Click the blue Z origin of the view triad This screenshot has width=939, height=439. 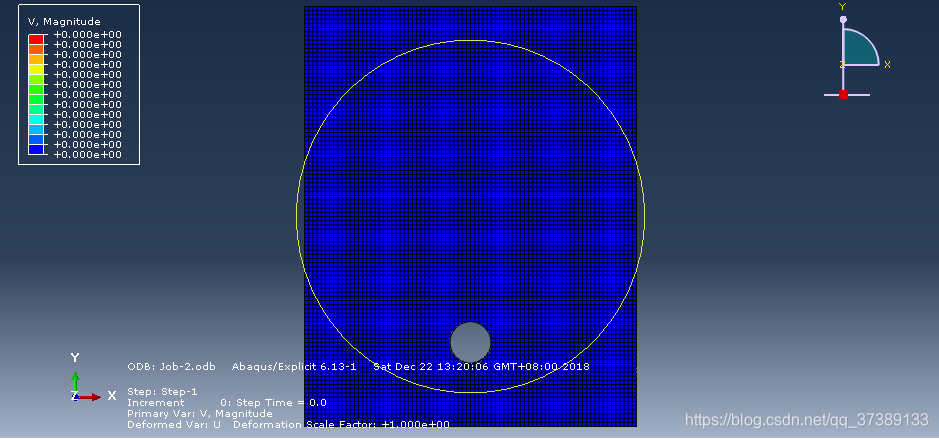coord(75,396)
